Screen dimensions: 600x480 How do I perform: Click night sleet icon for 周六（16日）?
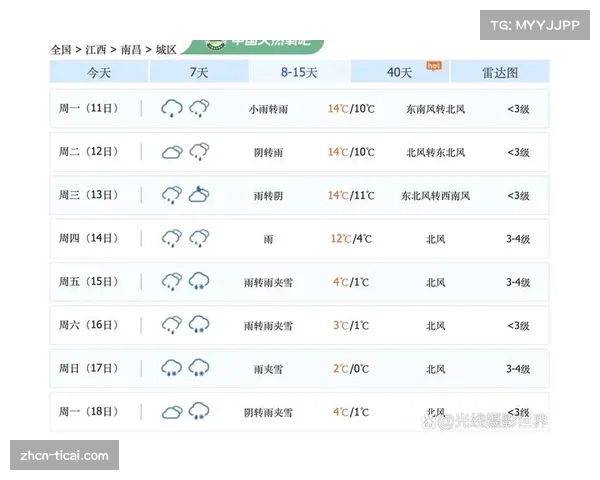click(x=199, y=324)
